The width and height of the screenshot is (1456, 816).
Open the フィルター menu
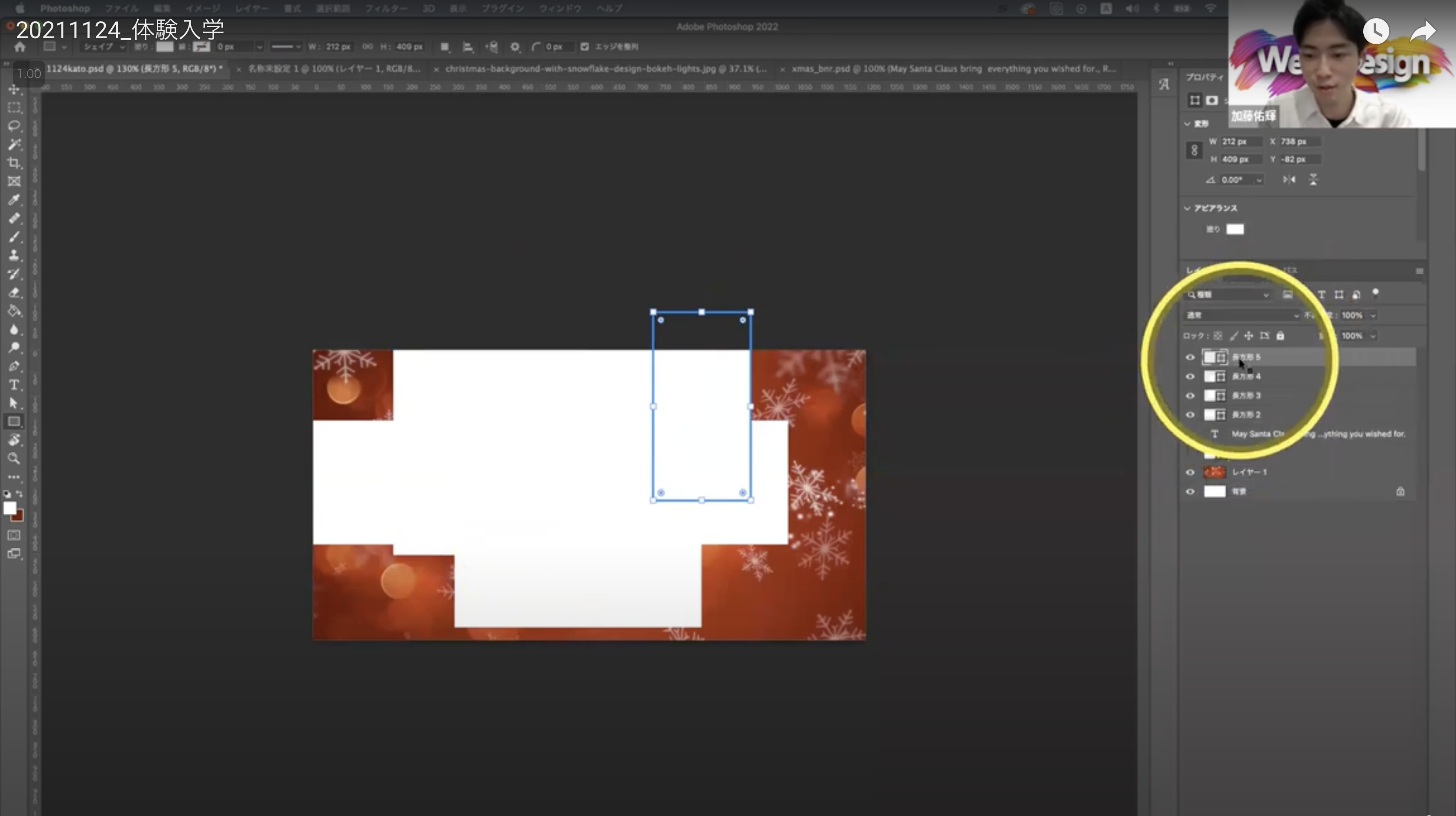point(386,9)
